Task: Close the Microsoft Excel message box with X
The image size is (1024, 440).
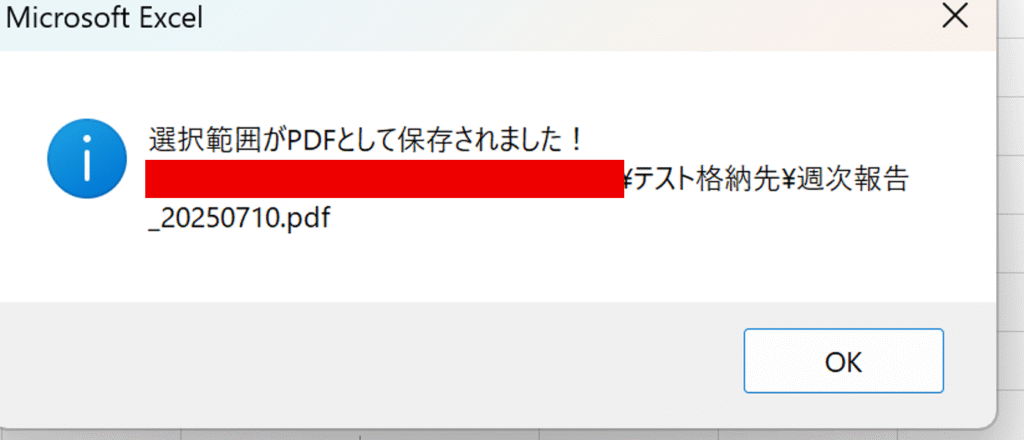Action: (955, 16)
